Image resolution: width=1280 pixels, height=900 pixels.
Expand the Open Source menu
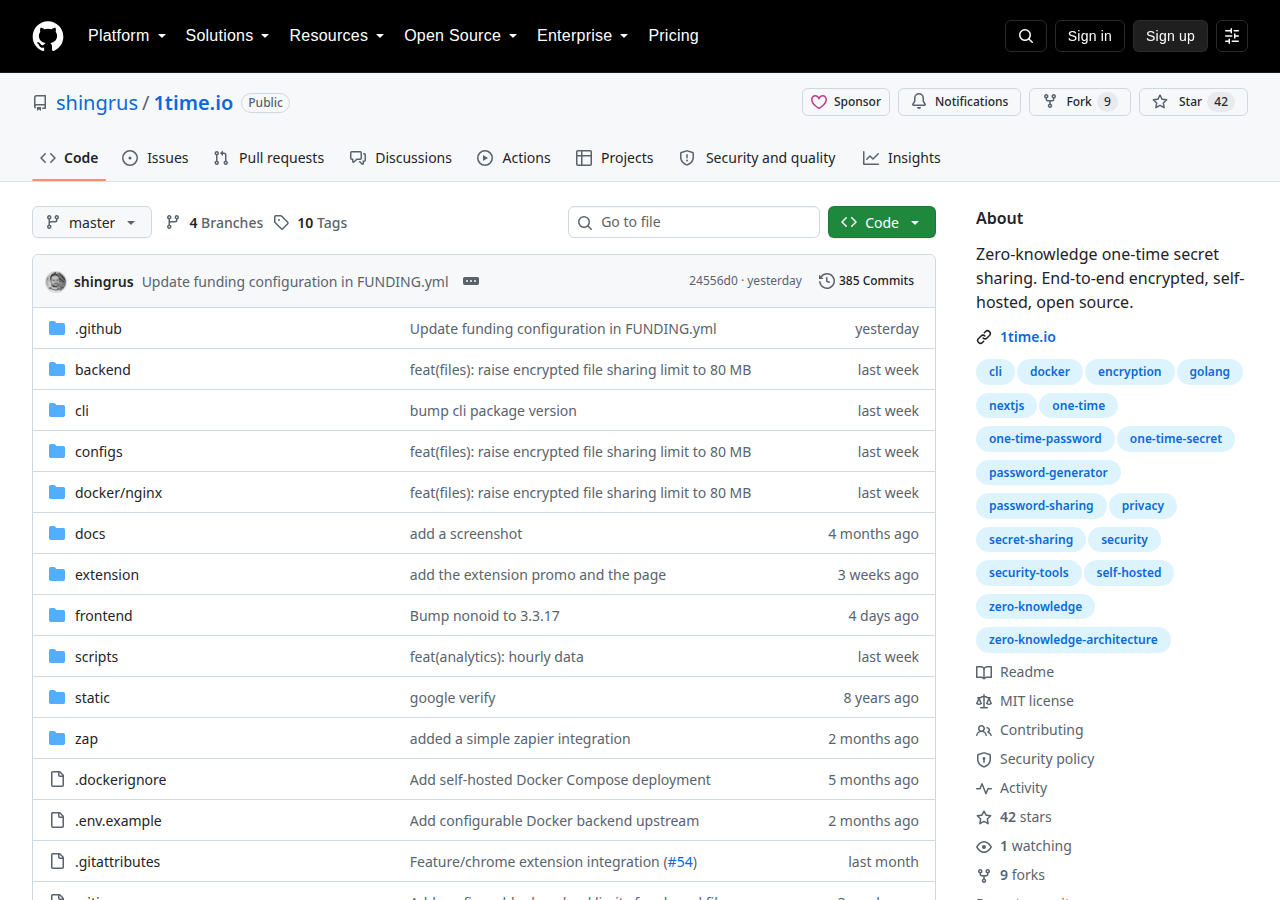coord(460,36)
